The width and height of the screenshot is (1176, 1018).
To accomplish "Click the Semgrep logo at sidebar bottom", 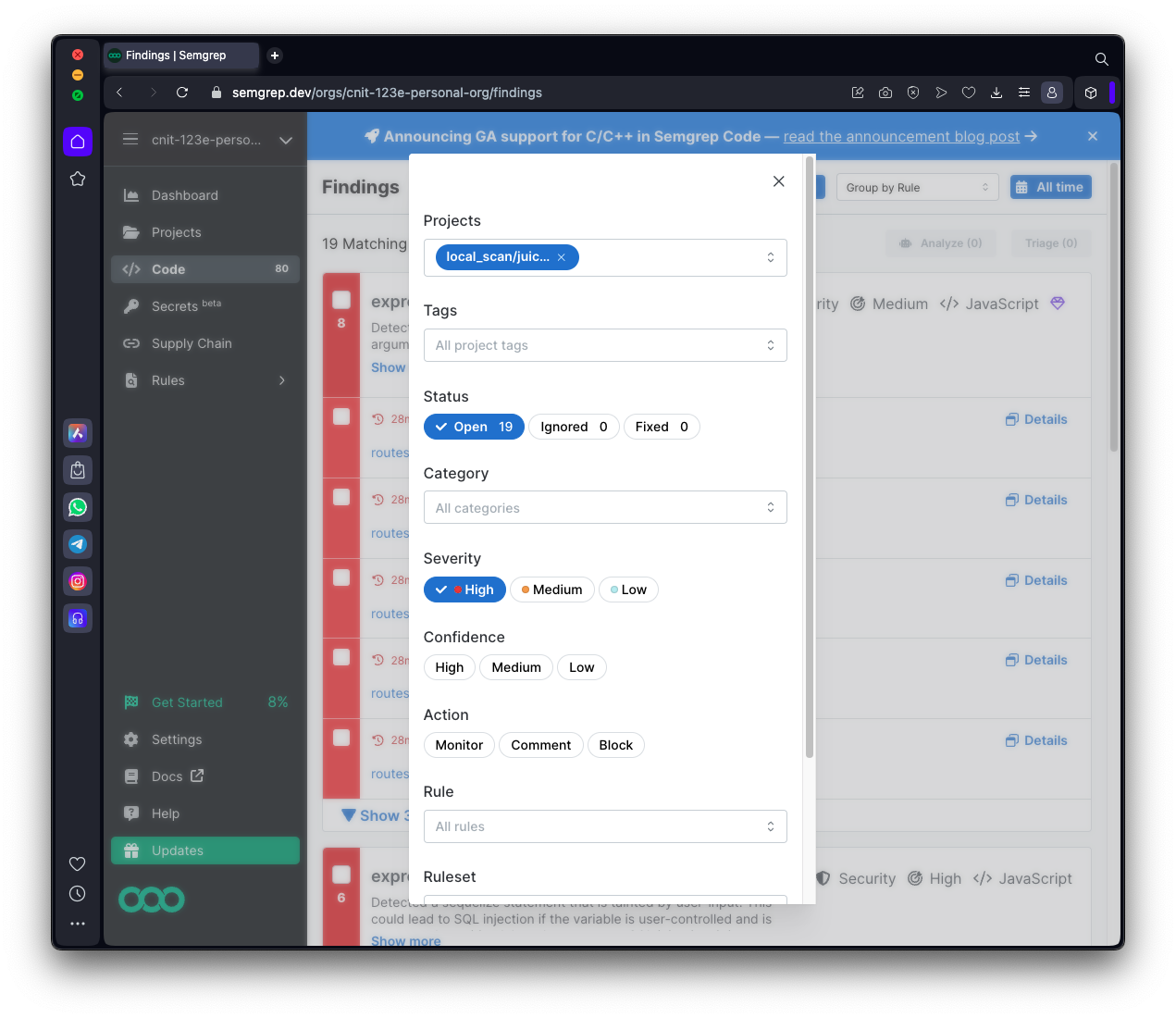I will (x=152, y=899).
